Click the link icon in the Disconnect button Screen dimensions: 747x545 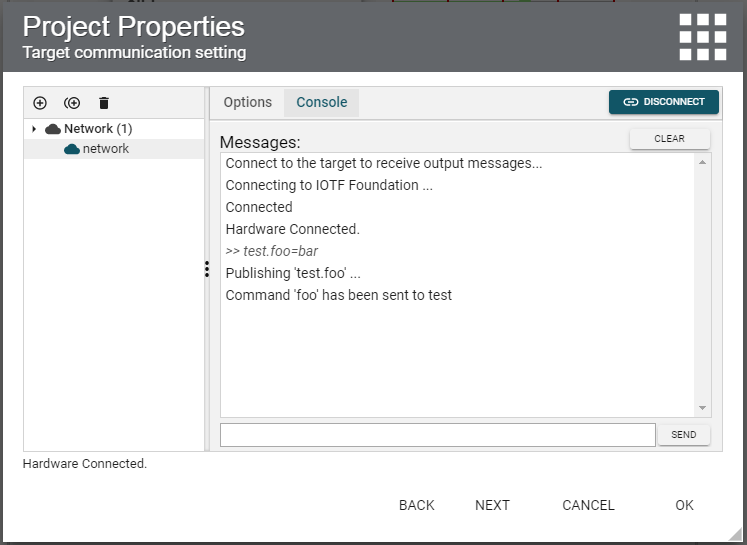tap(630, 102)
